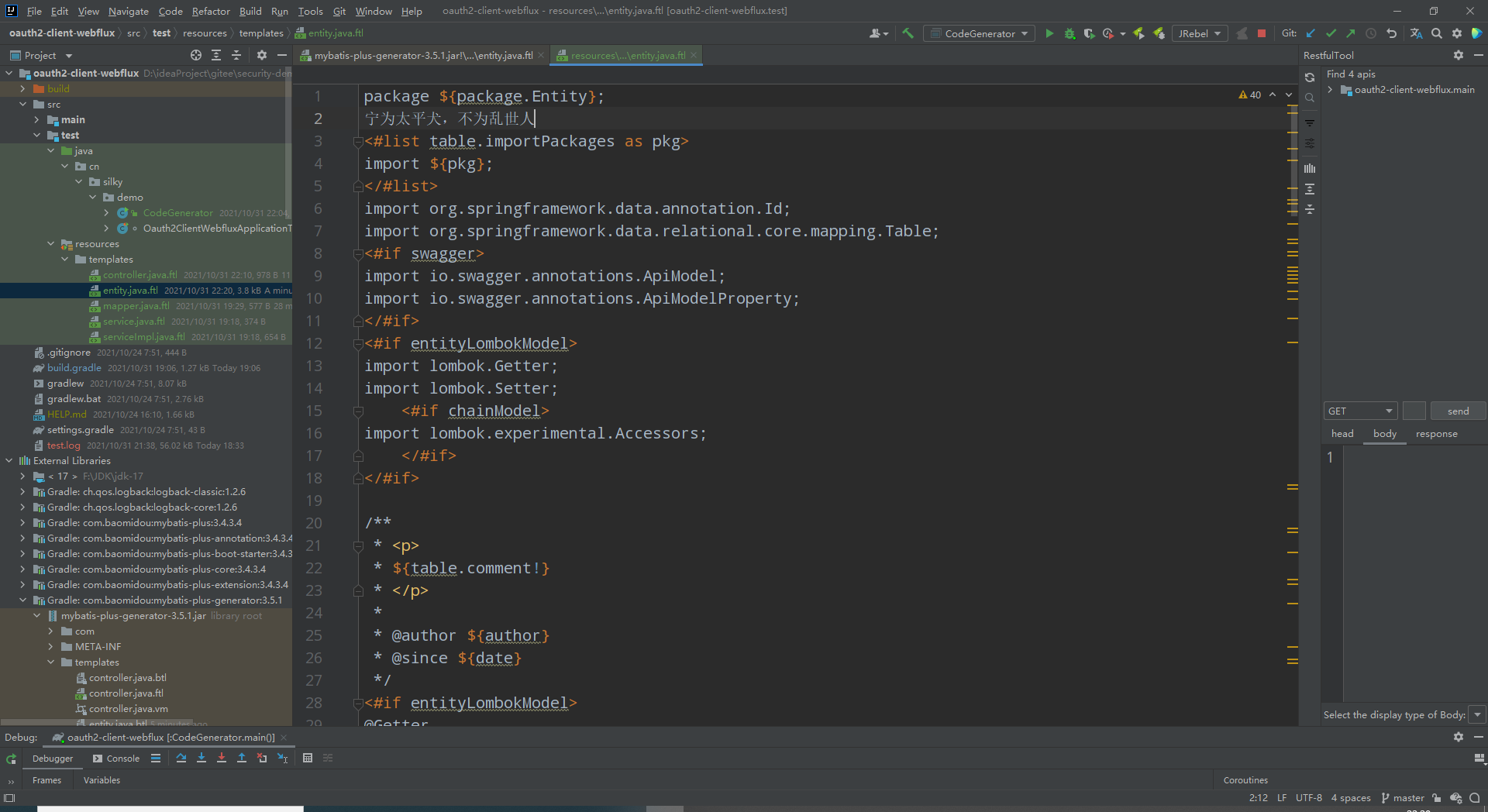Image resolution: width=1488 pixels, height=812 pixels.
Task: Build project with the hammer icon
Action: coord(908,33)
